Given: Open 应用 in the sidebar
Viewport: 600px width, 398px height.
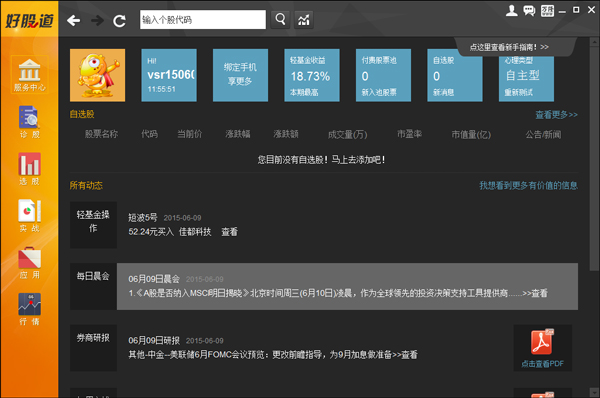Looking at the screenshot, I should tap(29, 263).
